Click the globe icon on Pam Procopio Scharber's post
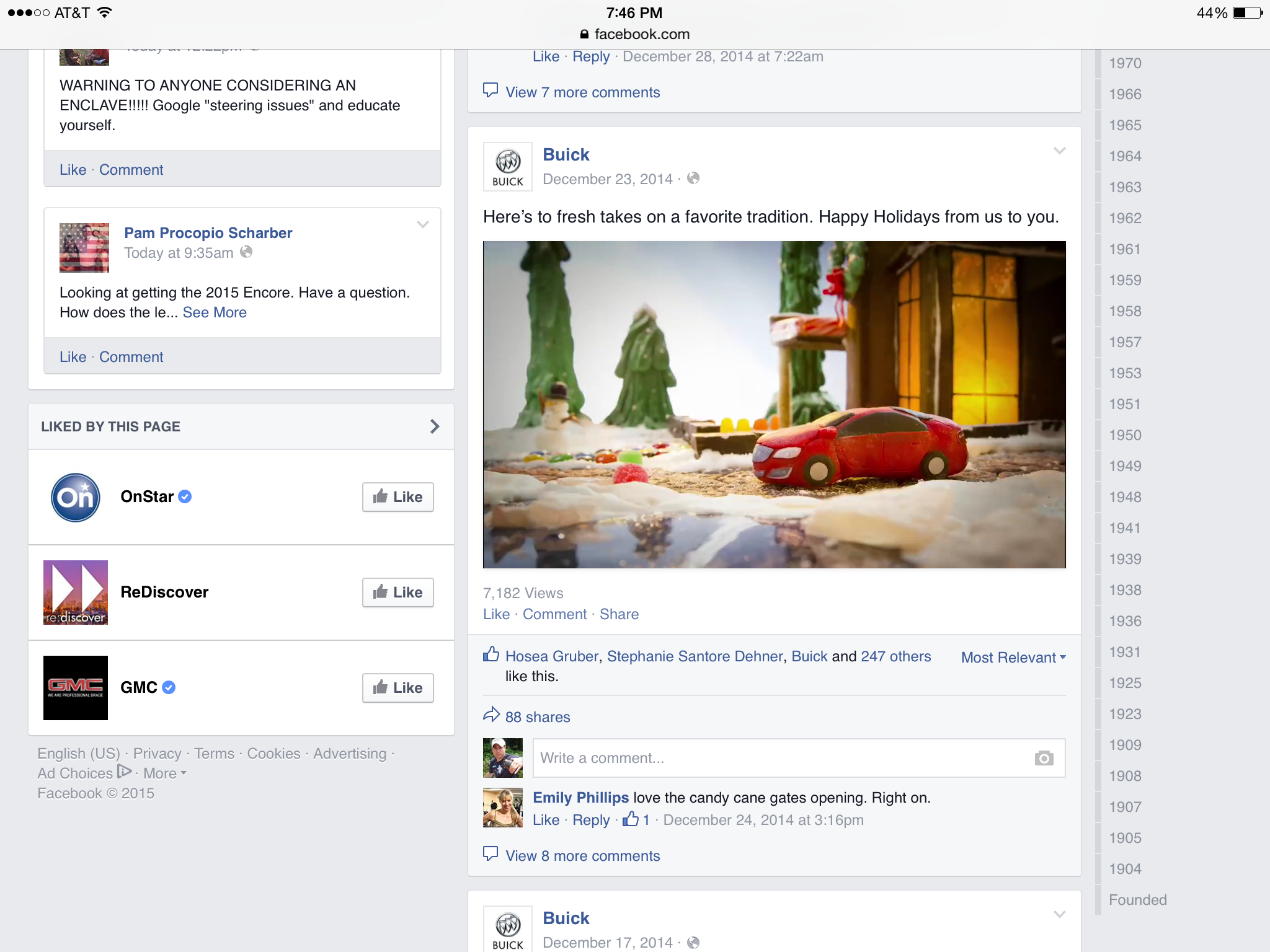The width and height of the screenshot is (1270, 952). (x=246, y=252)
